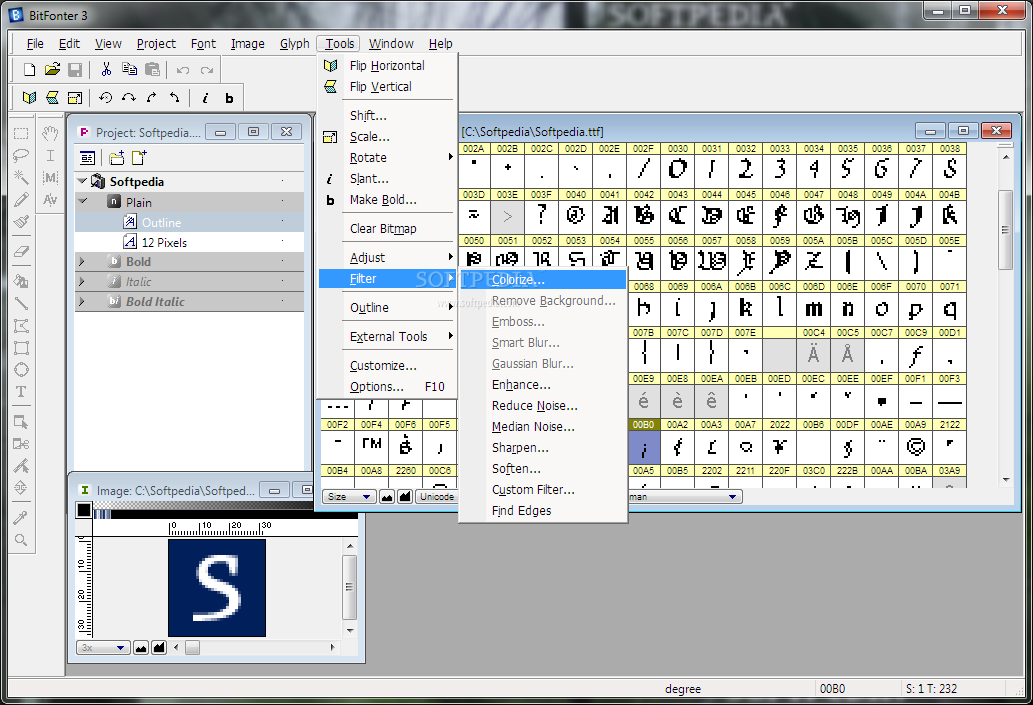Image resolution: width=1033 pixels, height=705 pixels.
Task: Open the Glyph menu
Action: click(x=294, y=43)
